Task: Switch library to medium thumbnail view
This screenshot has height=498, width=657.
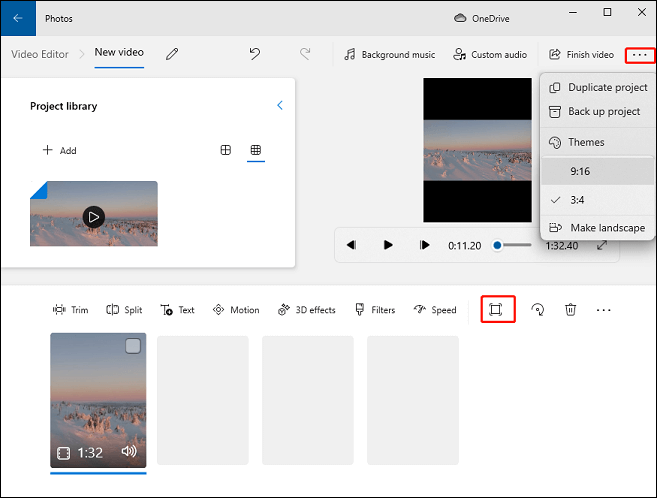Action: tap(225, 150)
